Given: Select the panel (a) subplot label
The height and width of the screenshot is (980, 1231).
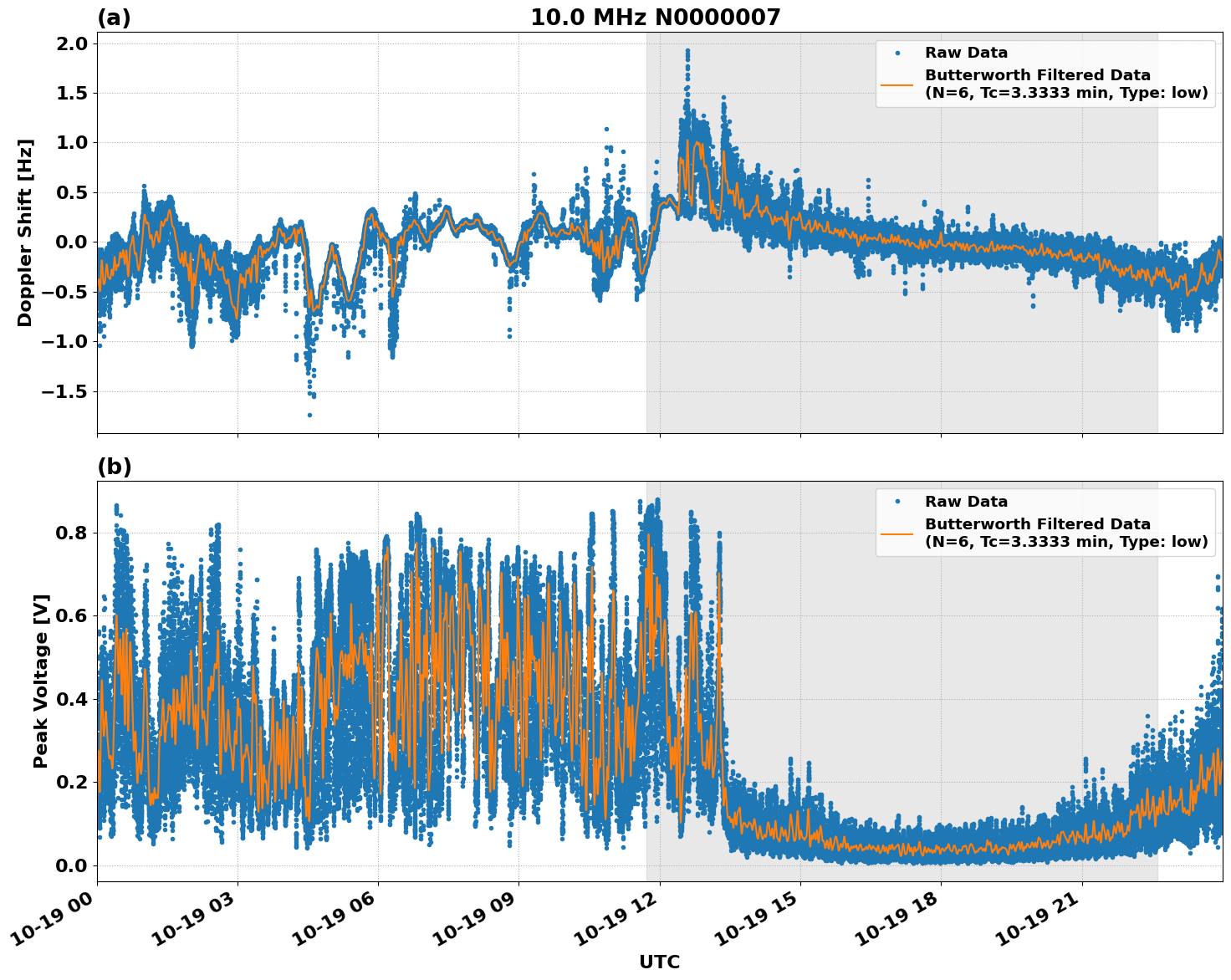Looking at the screenshot, I should pyautogui.click(x=115, y=15).
